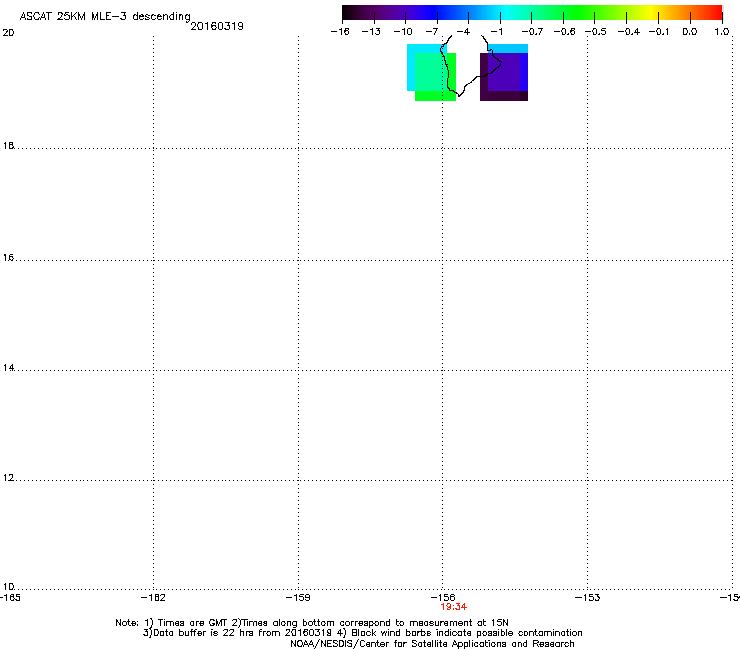
Task: Click the black end of the color bar
Action: 349,12
